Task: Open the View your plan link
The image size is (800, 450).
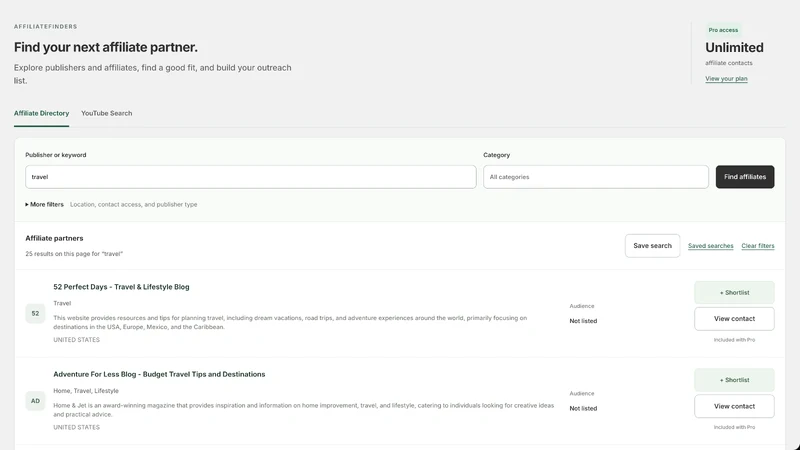Action: point(726,79)
